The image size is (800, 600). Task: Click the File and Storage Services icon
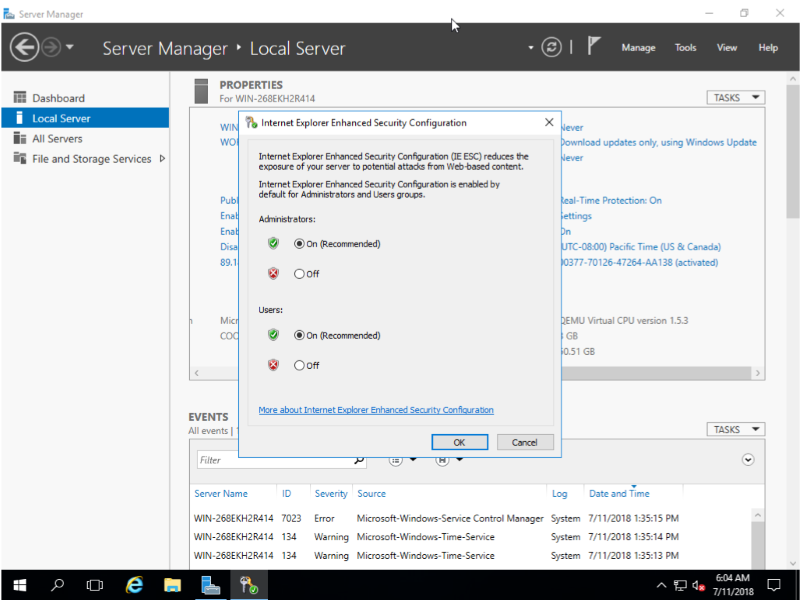click(20, 158)
